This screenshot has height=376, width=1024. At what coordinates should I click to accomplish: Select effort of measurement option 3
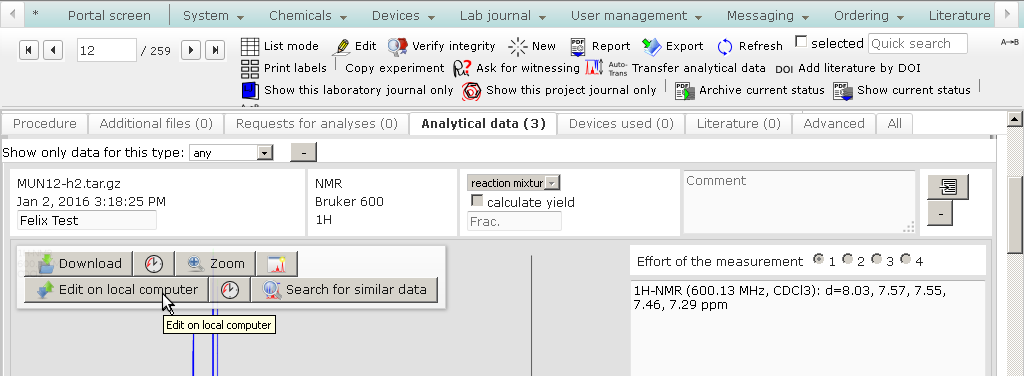876,259
